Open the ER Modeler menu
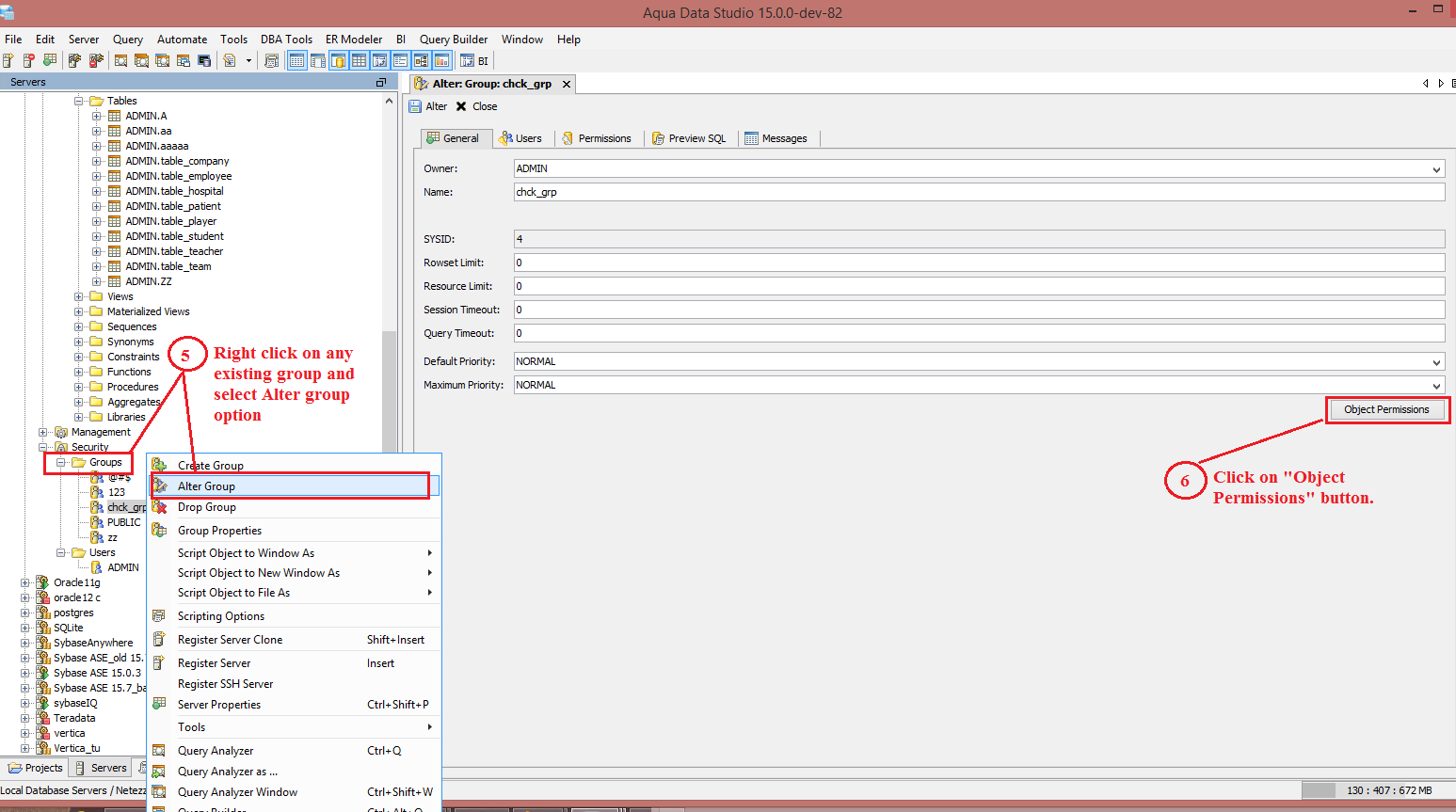 [354, 40]
